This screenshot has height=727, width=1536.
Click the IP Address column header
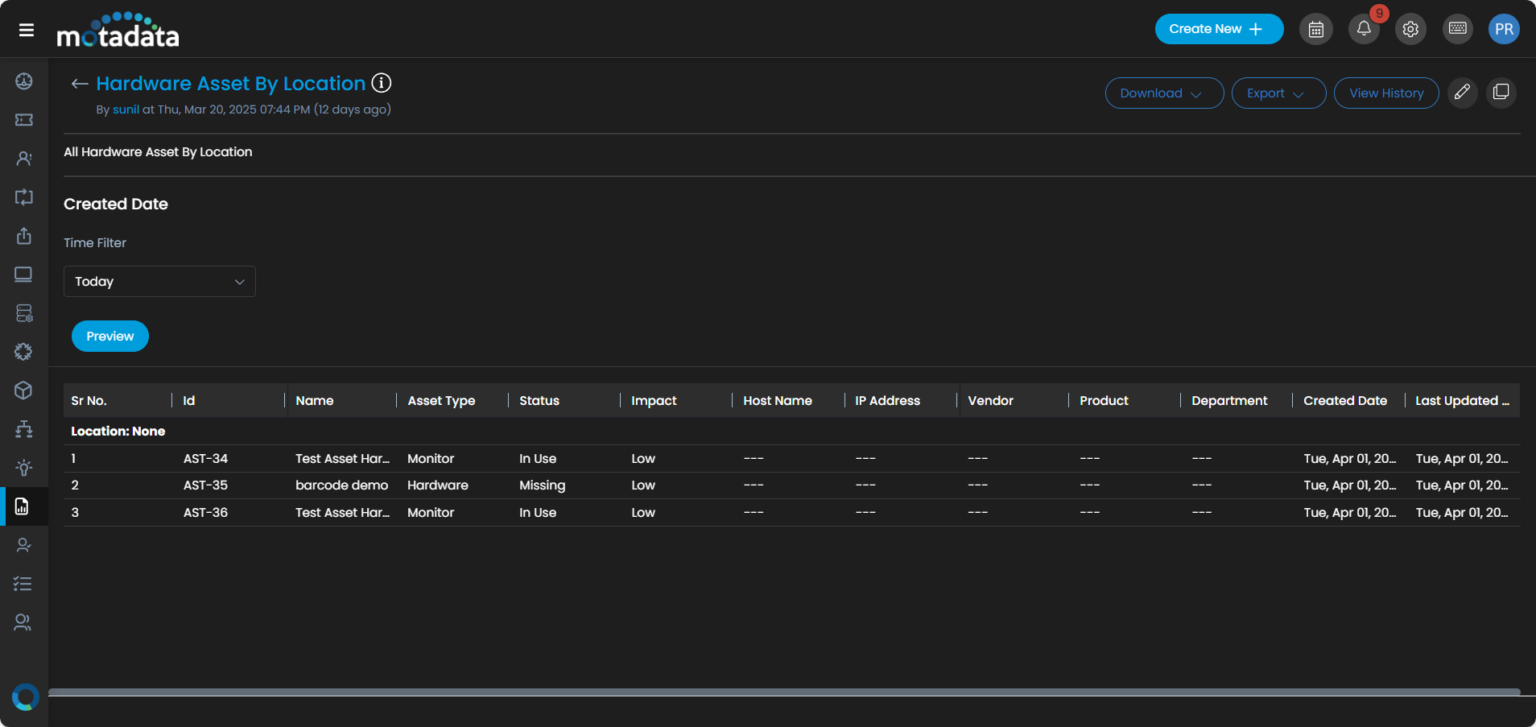pyautogui.click(x=888, y=400)
